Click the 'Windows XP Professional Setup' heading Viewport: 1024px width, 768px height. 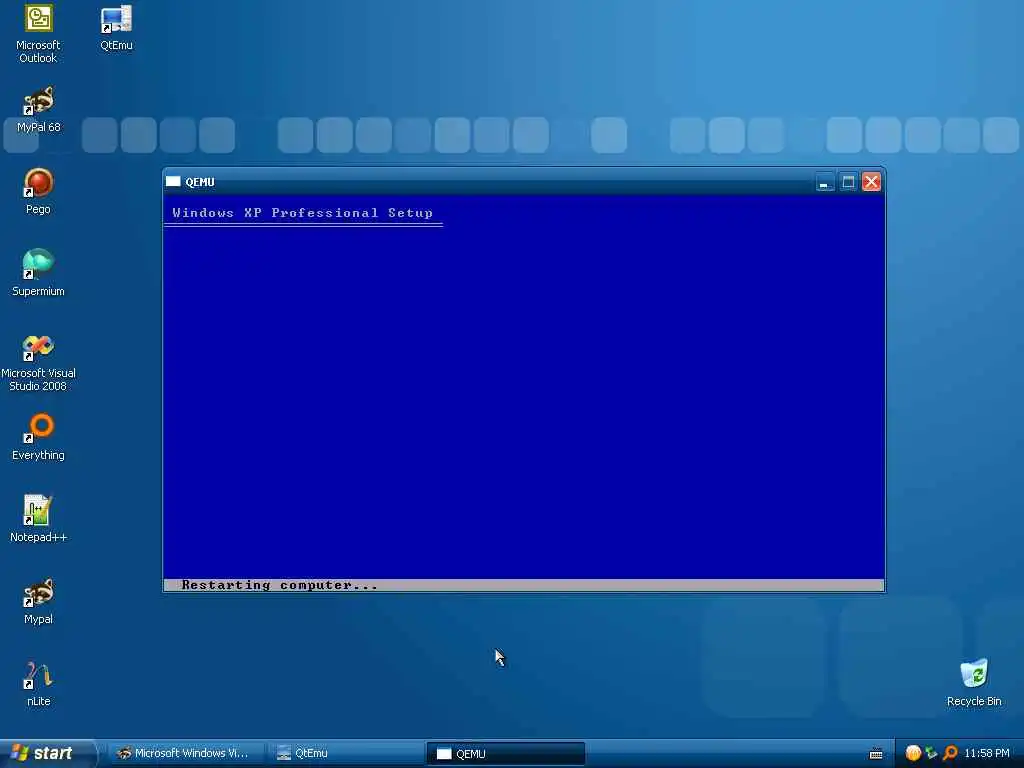302,213
